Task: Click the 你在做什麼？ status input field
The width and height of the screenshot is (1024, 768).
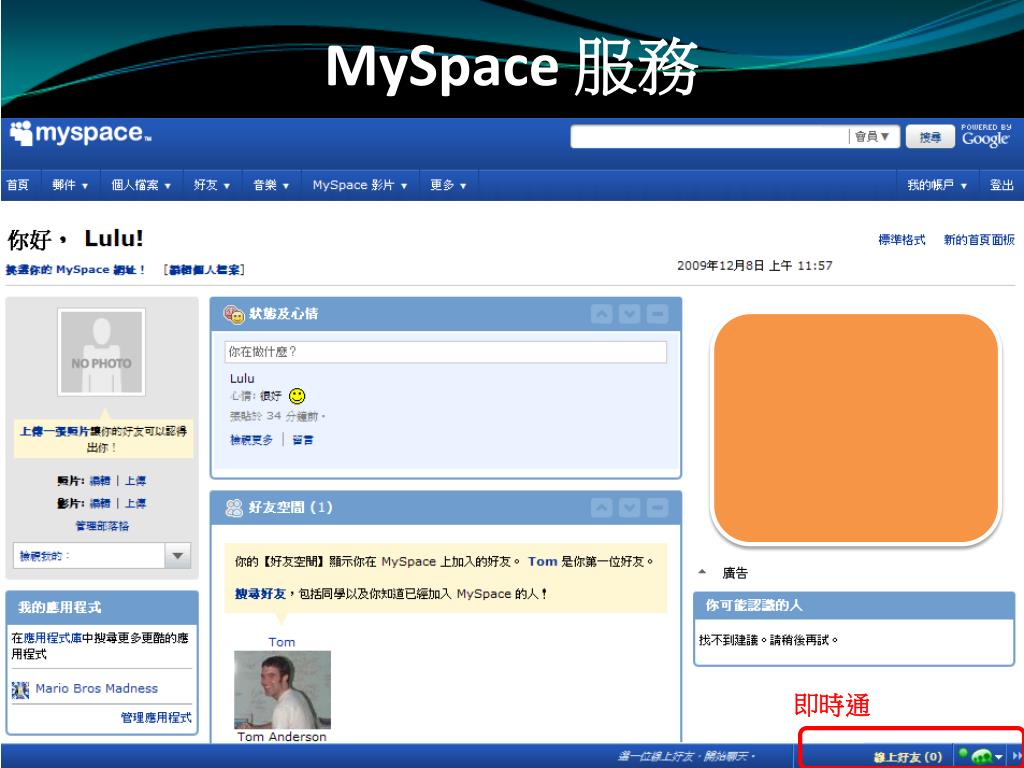Action: [446, 352]
